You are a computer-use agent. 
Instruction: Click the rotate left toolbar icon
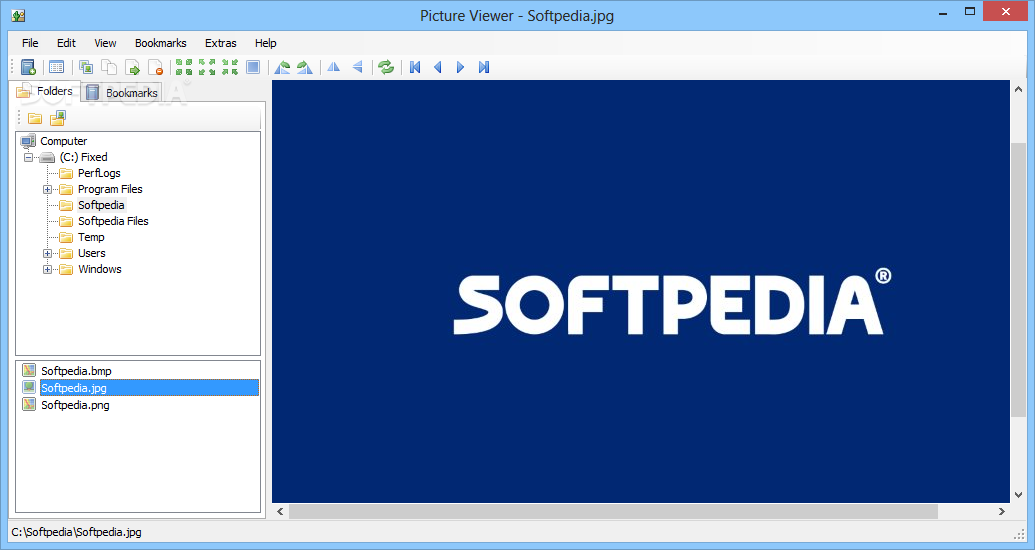click(282, 67)
